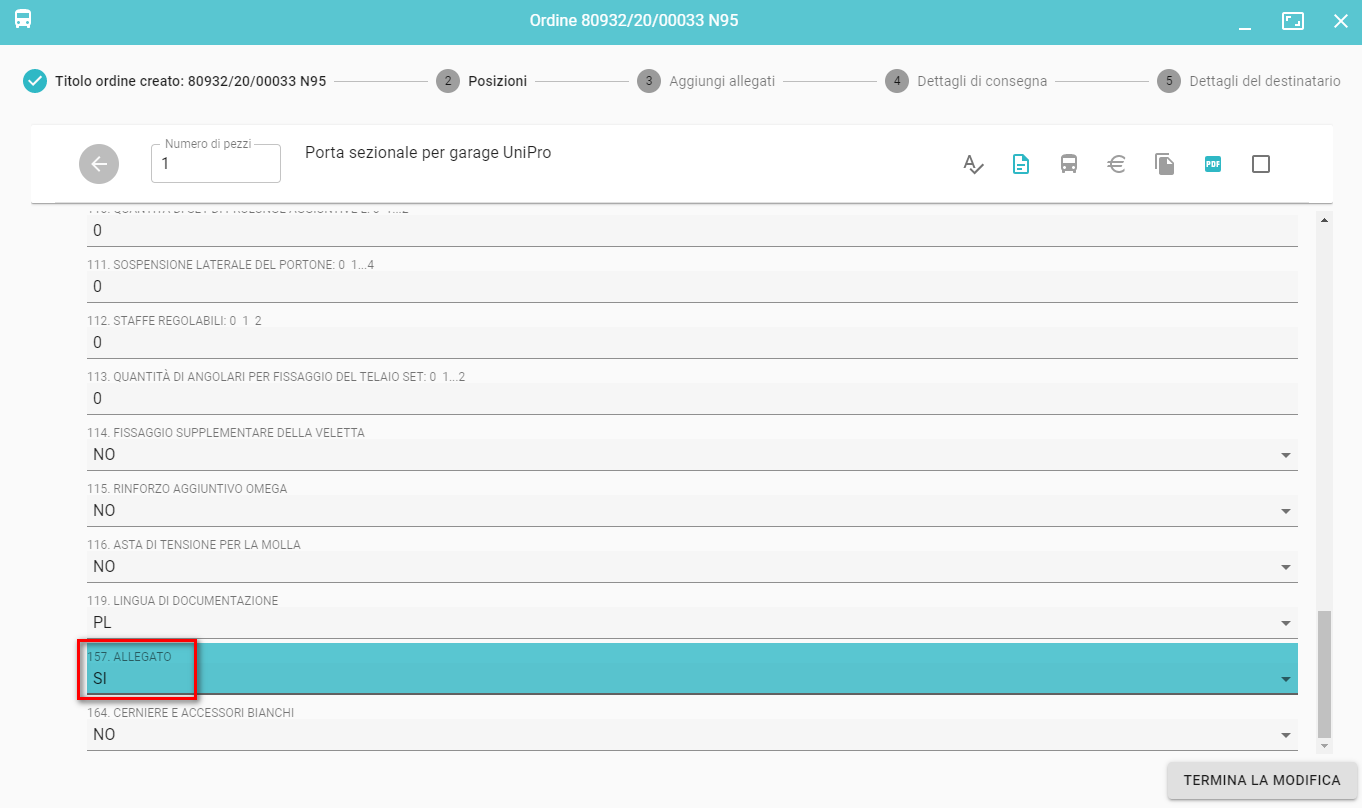Click the bus logo in the title bar

coord(23,20)
